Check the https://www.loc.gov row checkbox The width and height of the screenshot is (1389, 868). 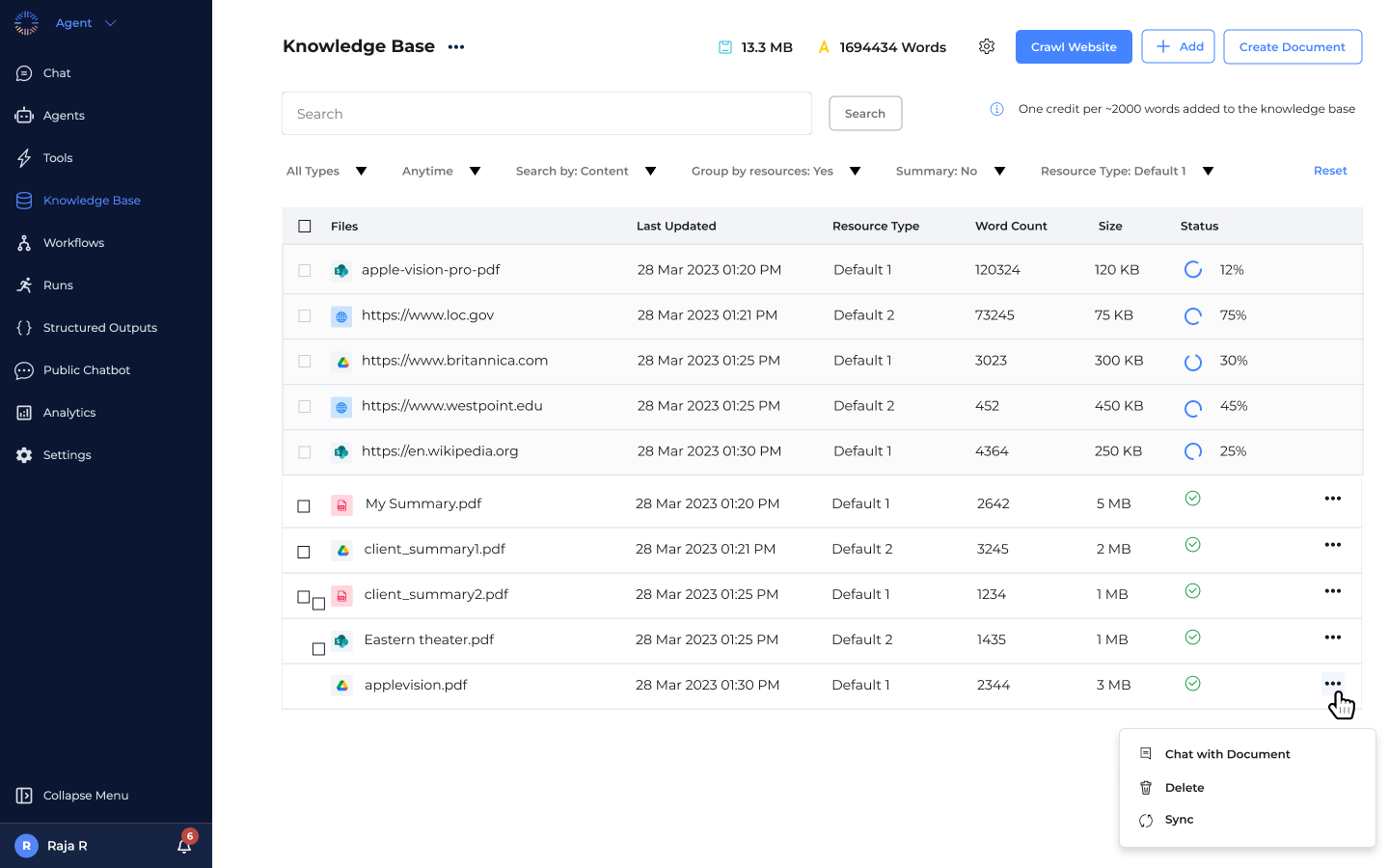click(x=305, y=315)
